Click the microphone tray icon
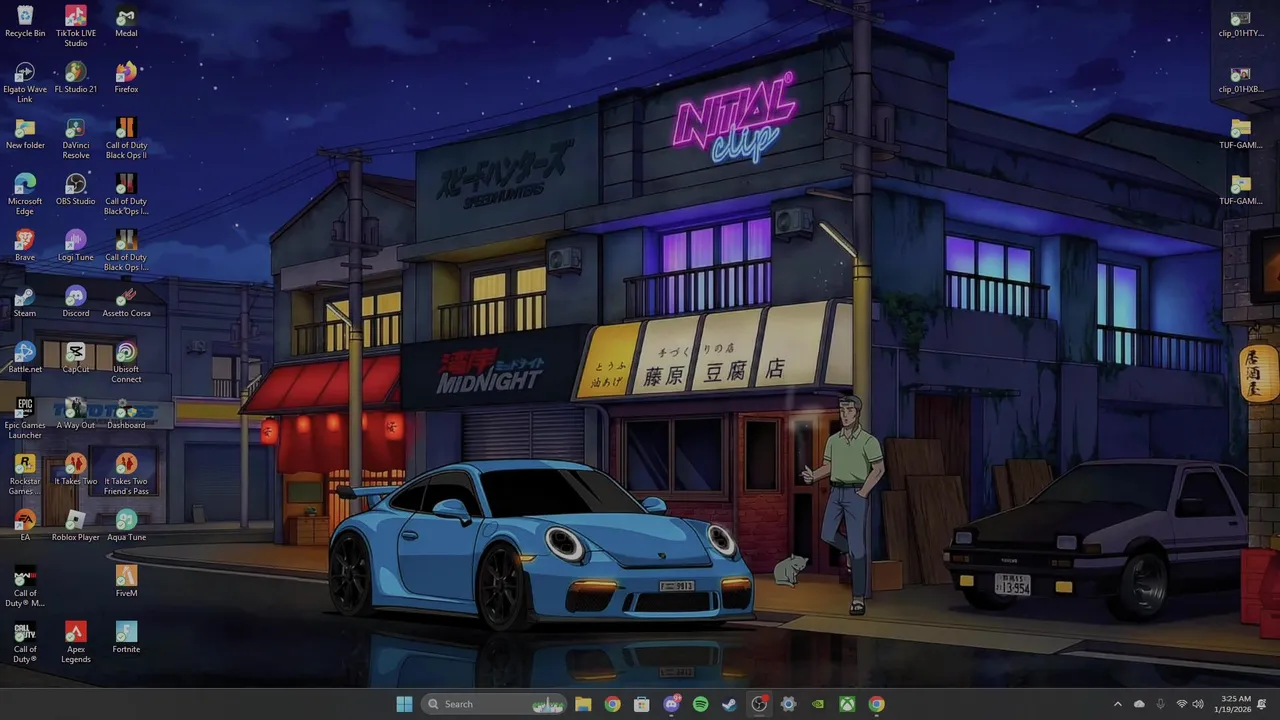The image size is (1280, 720). [x=1160, y=704]
